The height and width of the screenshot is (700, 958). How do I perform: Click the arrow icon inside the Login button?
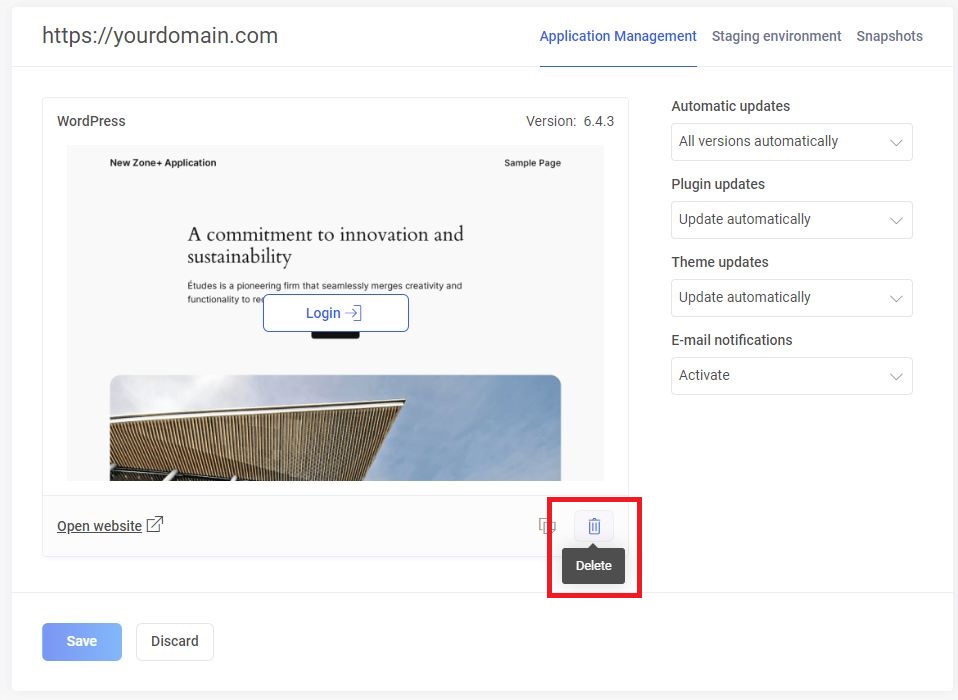pyautogui.click(x=353, y=313)
